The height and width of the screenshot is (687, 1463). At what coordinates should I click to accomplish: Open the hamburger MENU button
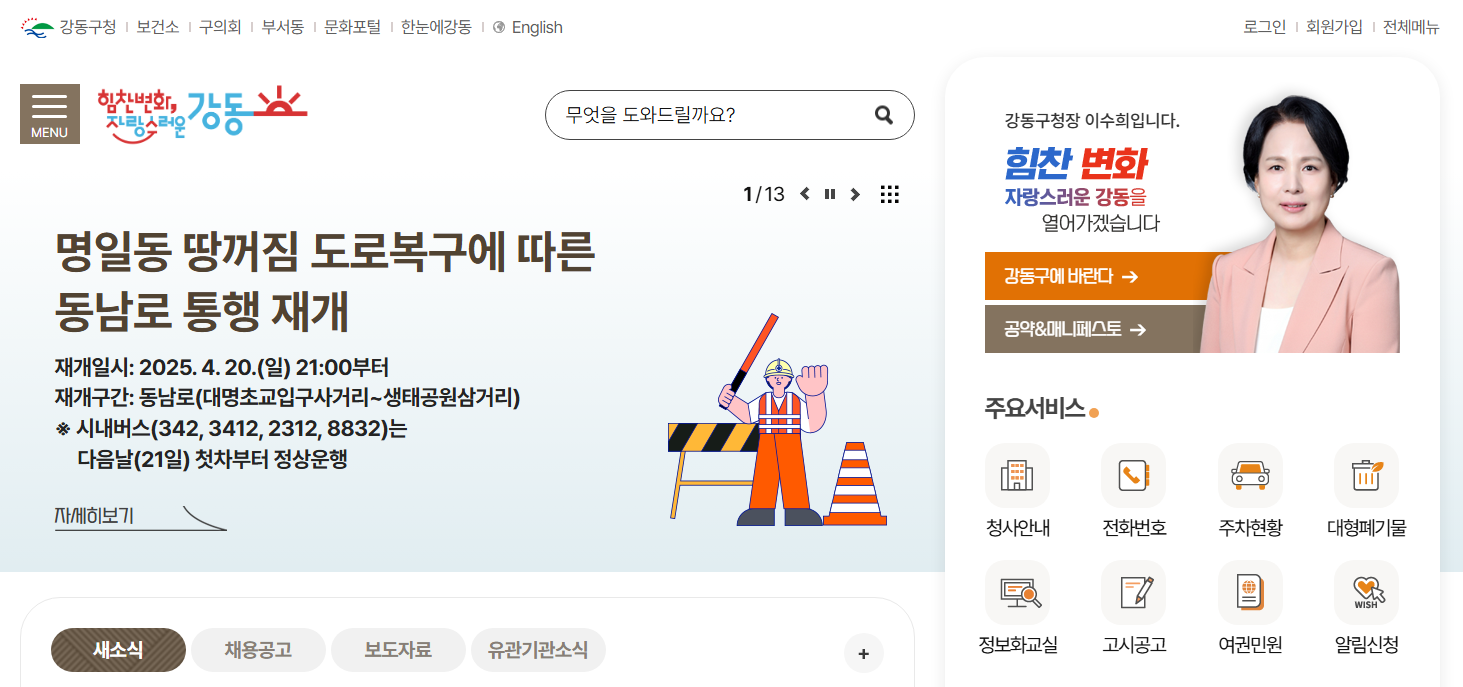coord(50,114)
